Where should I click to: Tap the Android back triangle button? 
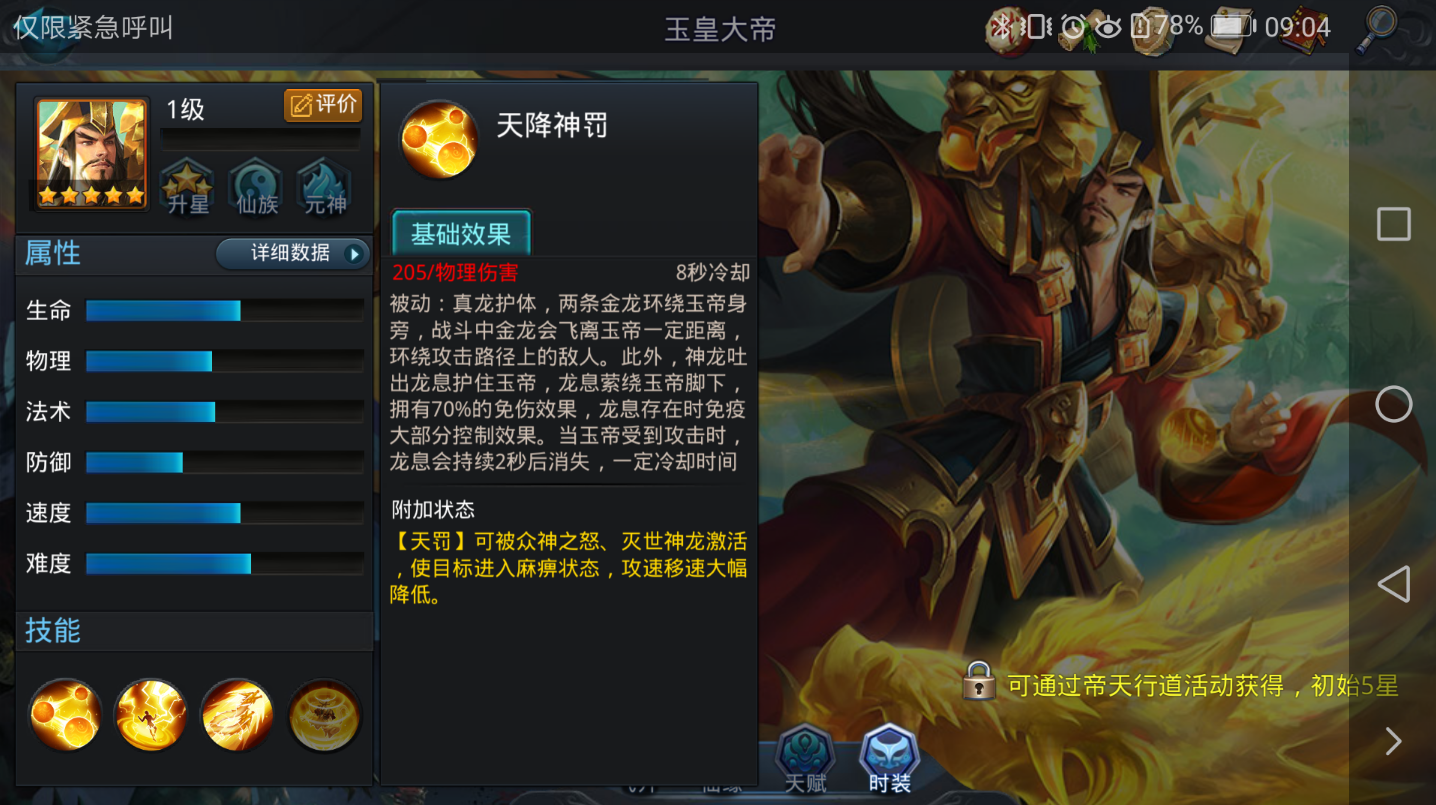1393,584
